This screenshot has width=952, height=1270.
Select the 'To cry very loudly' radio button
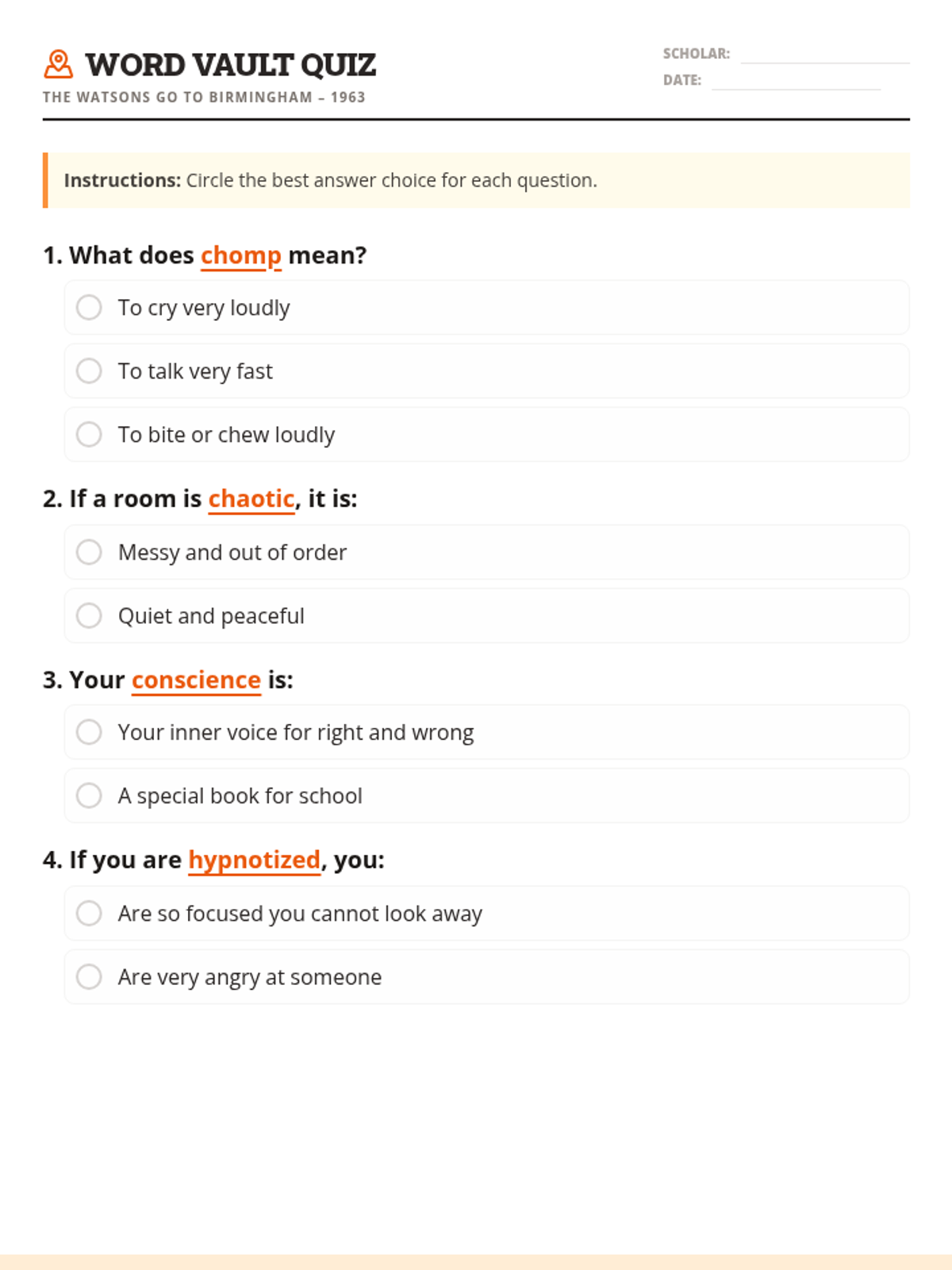pyautogui.click(x=89, y=307)
